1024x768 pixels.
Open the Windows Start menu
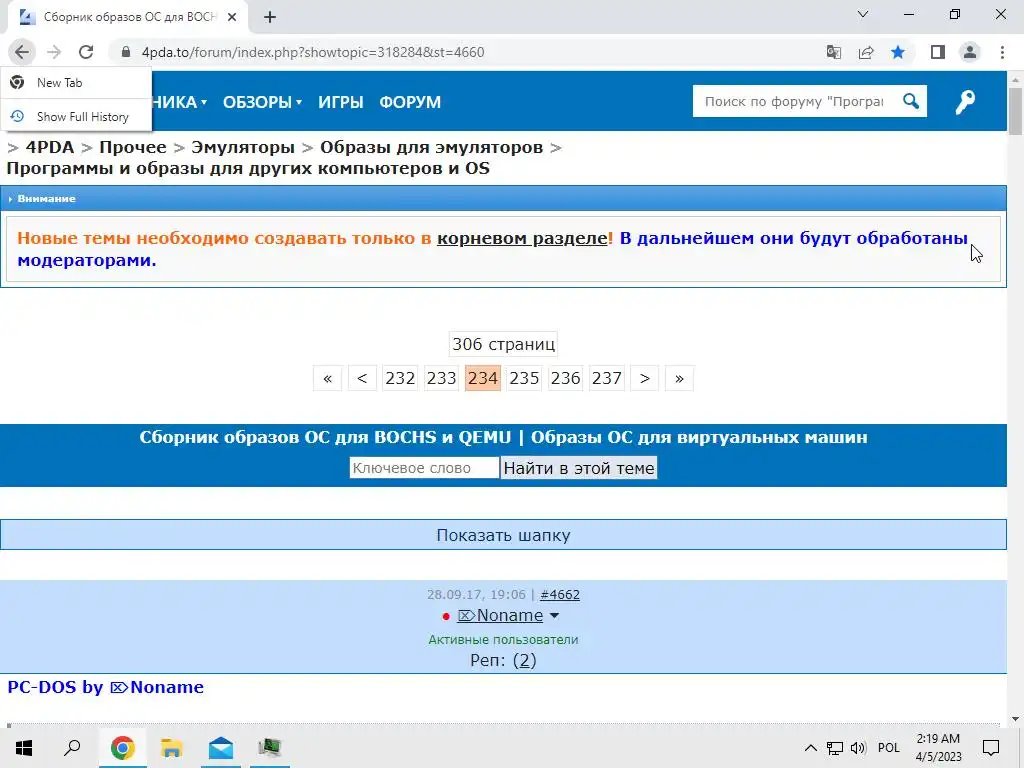click(24, 747)
